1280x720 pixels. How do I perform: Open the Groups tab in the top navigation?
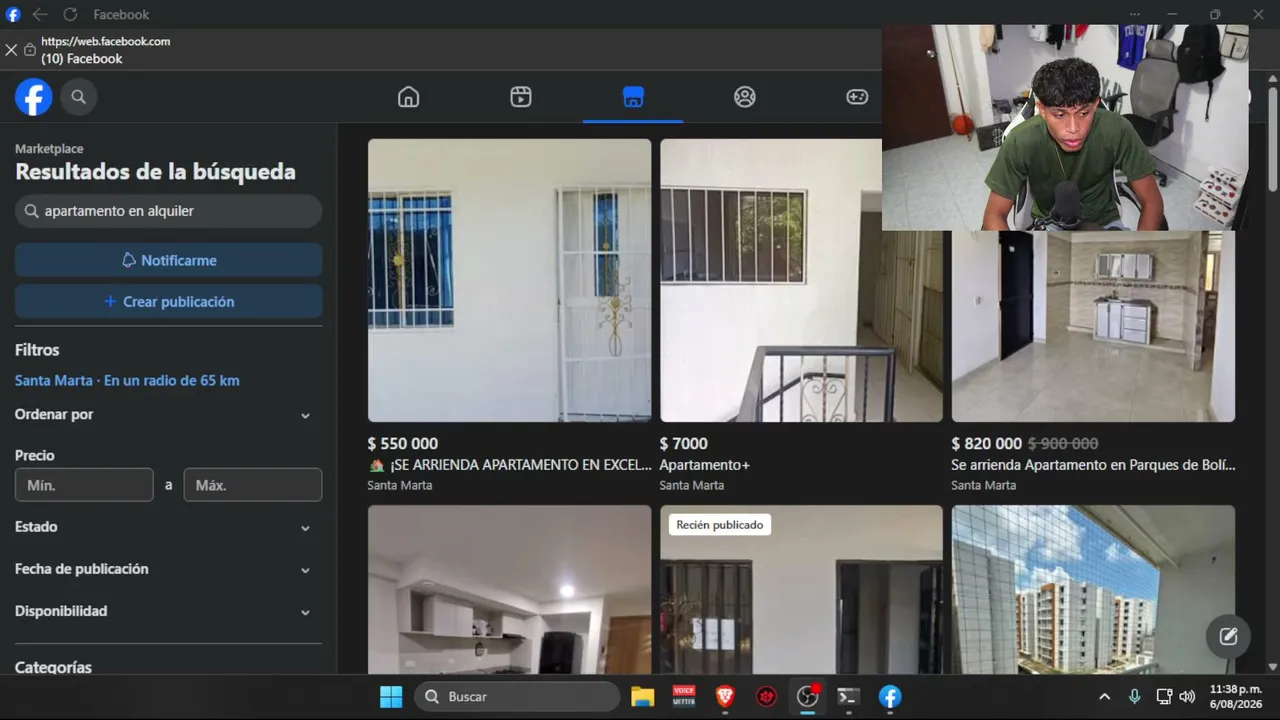click(745, 97)
